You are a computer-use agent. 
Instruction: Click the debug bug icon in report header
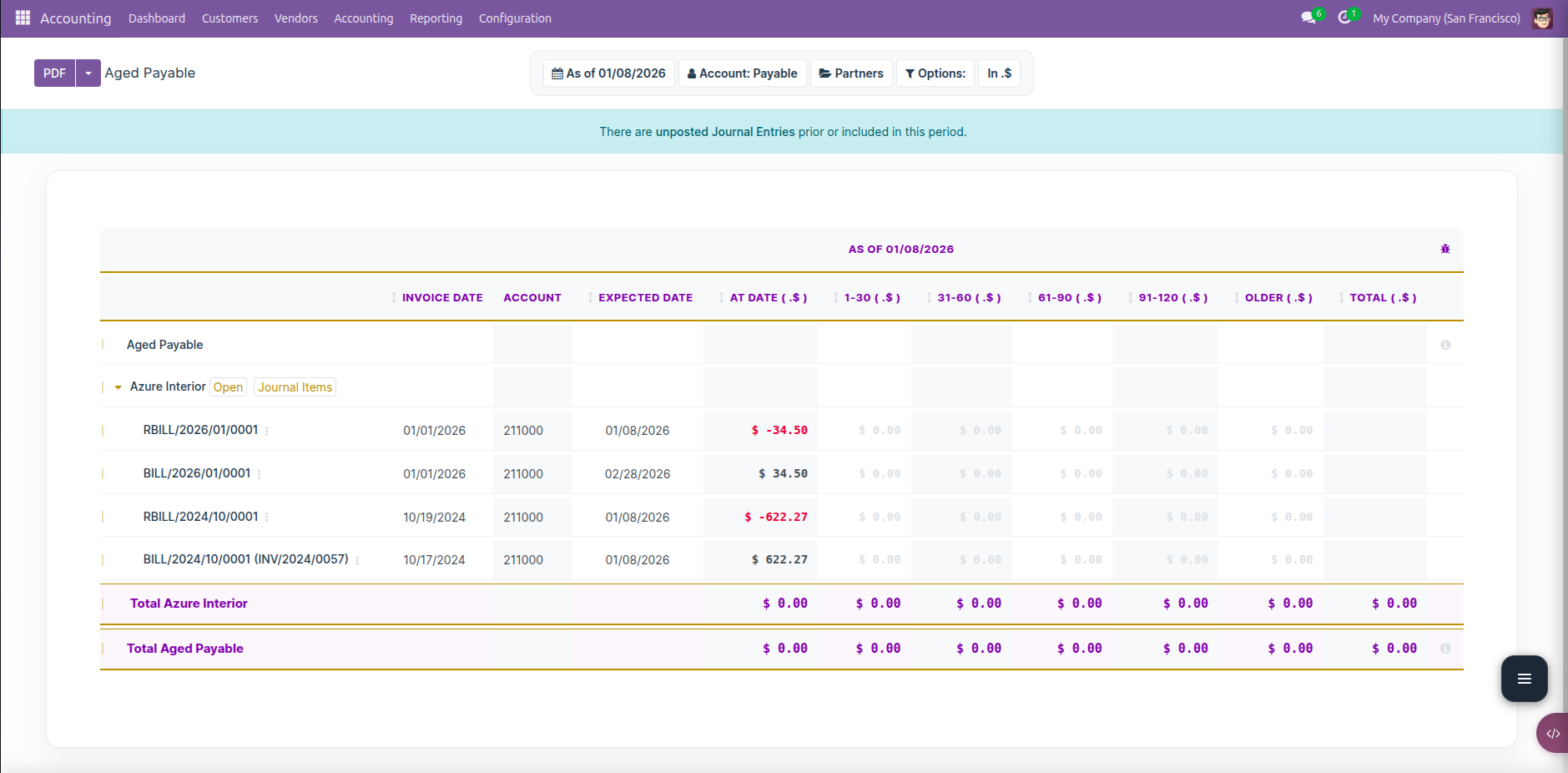1445,249
